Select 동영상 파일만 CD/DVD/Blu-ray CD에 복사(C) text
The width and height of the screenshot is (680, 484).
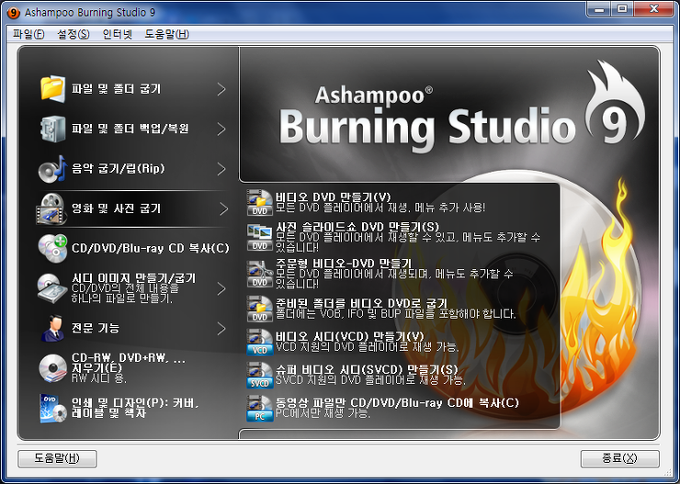397,403
